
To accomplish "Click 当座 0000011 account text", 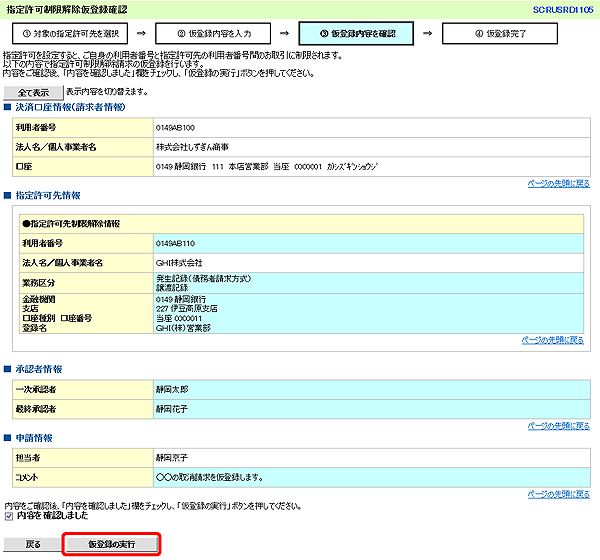I will point(179,318).
